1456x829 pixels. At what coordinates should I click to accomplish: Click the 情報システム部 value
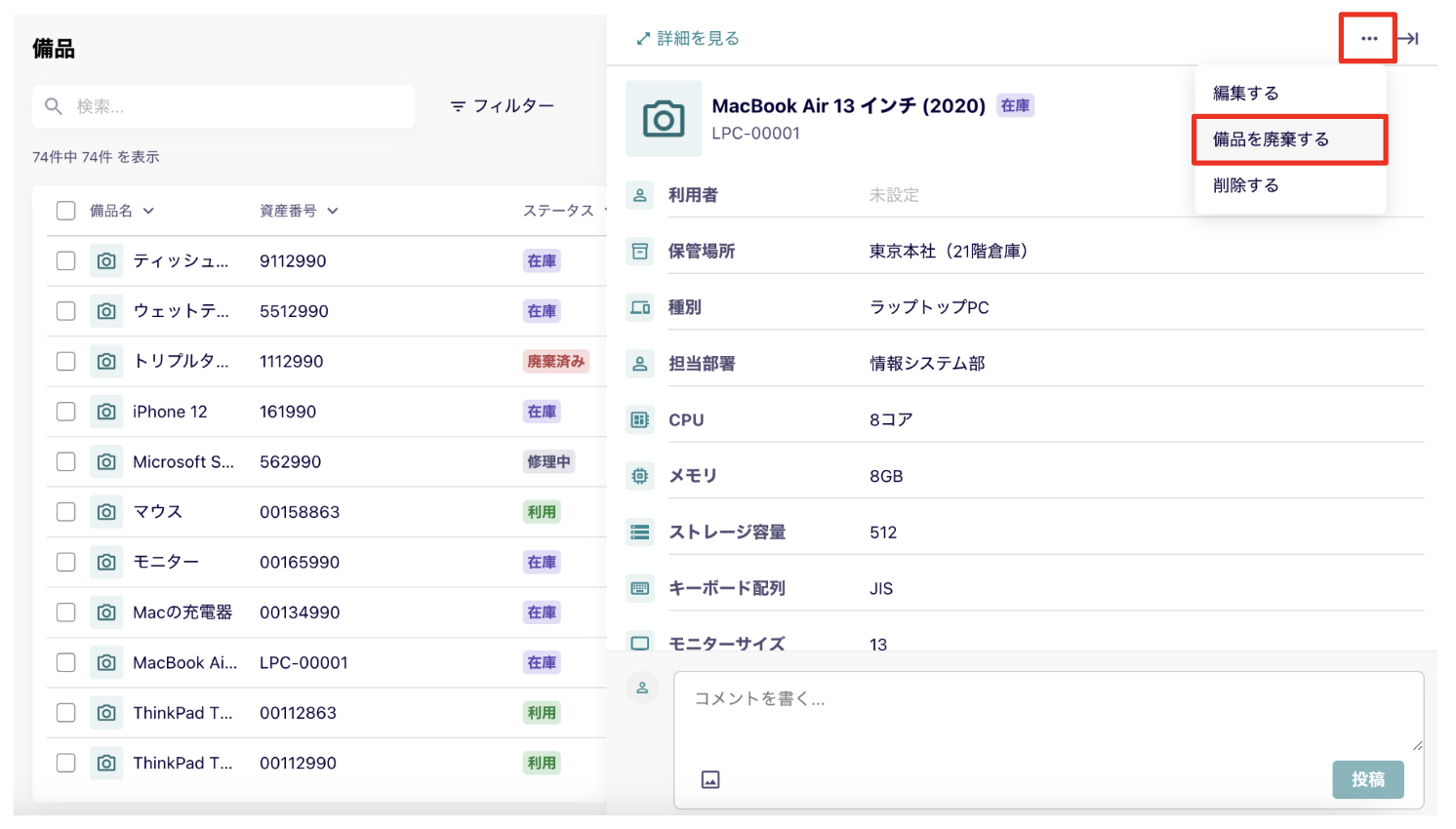pos(927,364)
